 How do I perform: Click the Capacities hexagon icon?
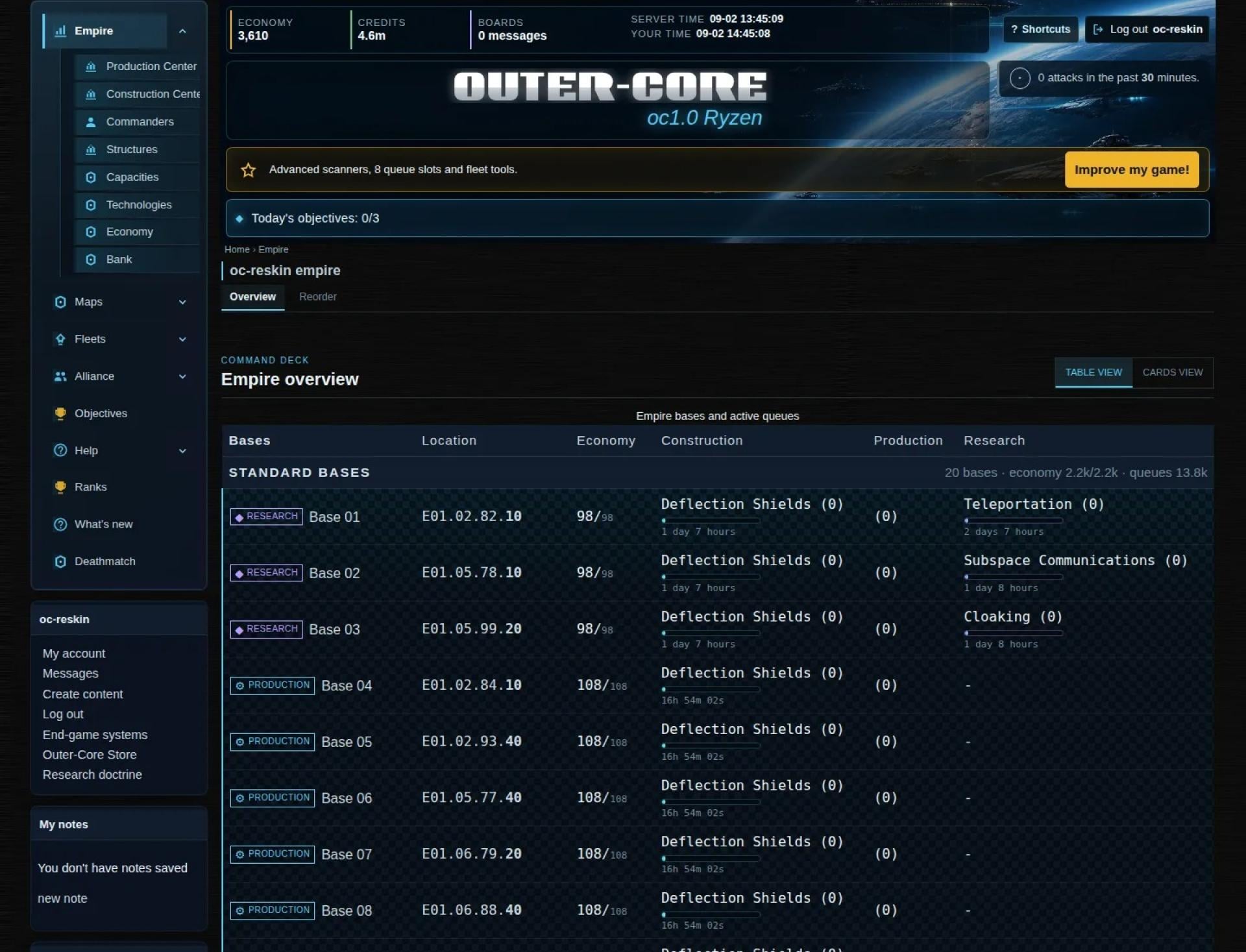(91, 177)
